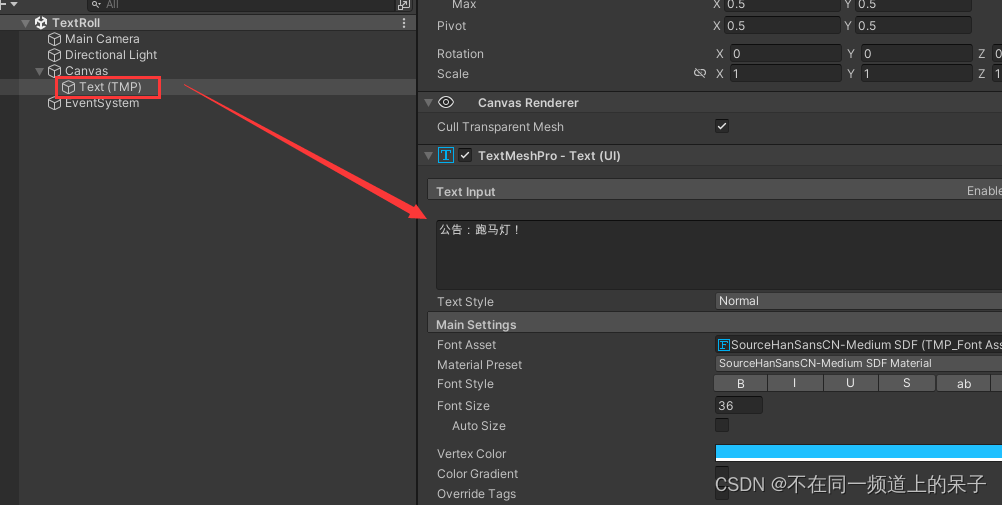Click the Main Settings section header

pyautogui.click(x=714, y=324)
